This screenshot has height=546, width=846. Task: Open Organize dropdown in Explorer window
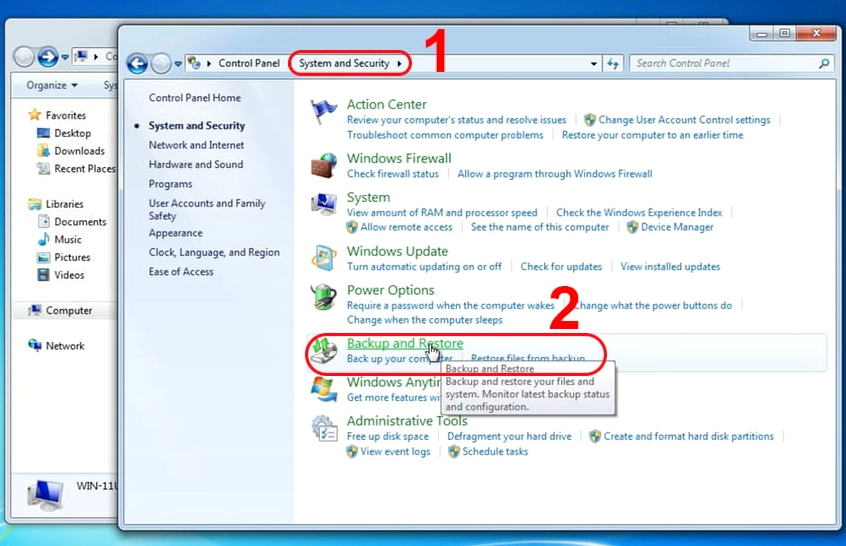click(x=52, y=85)
